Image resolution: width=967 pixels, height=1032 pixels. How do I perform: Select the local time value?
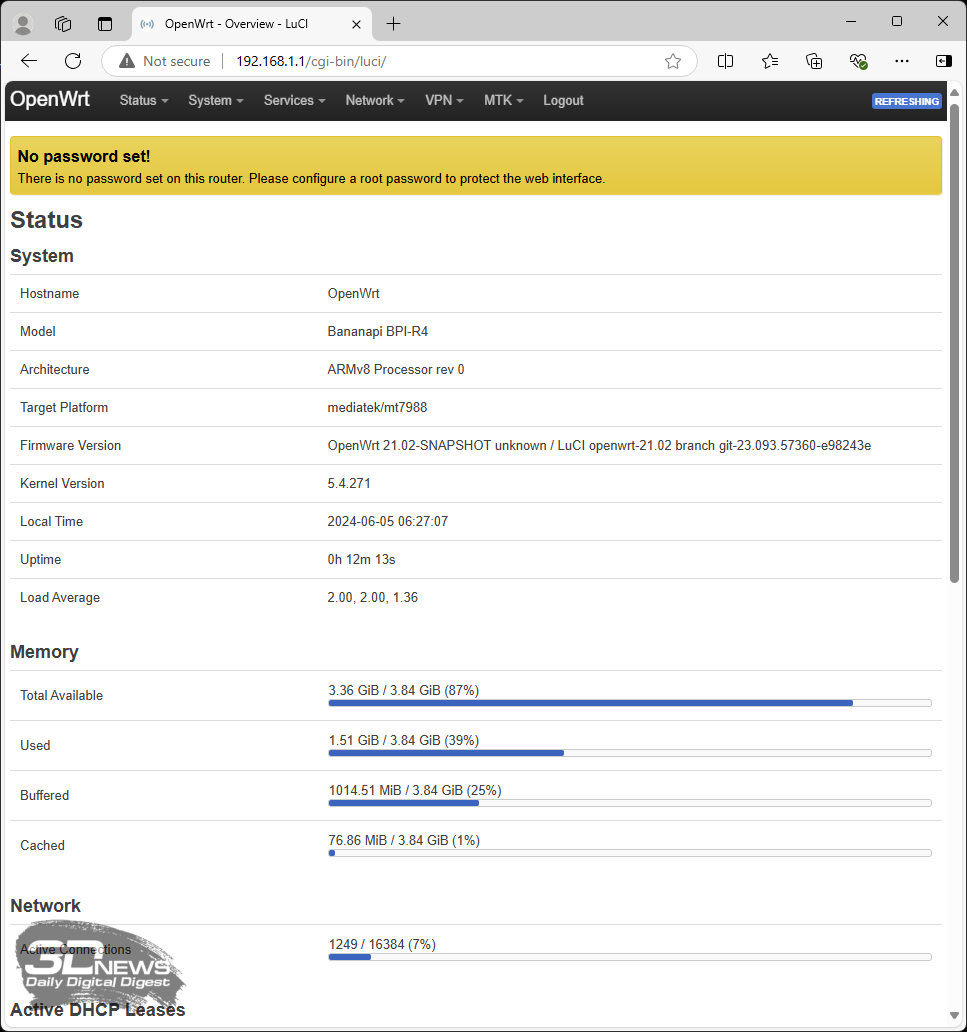coord(388,522)
